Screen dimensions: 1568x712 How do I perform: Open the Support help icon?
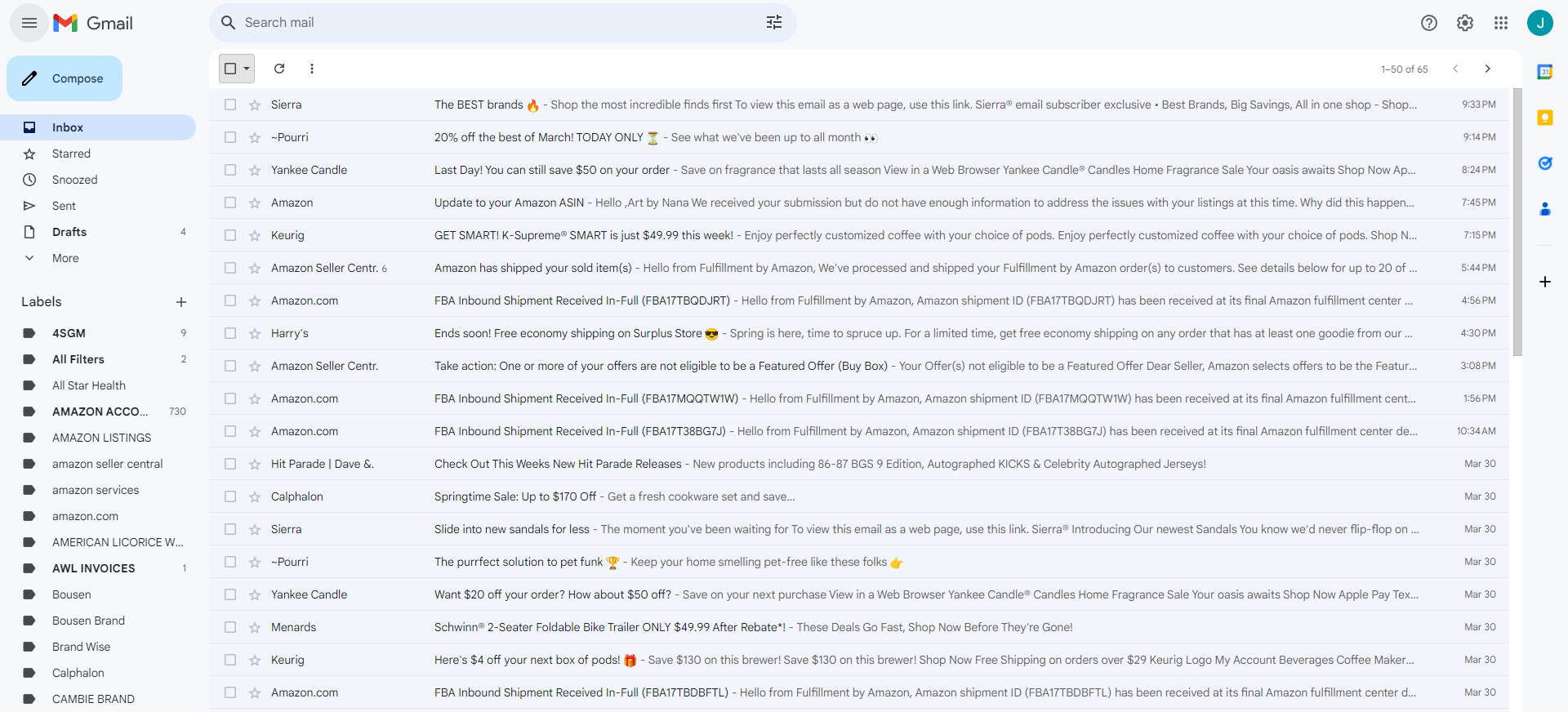coord(1429,23)
